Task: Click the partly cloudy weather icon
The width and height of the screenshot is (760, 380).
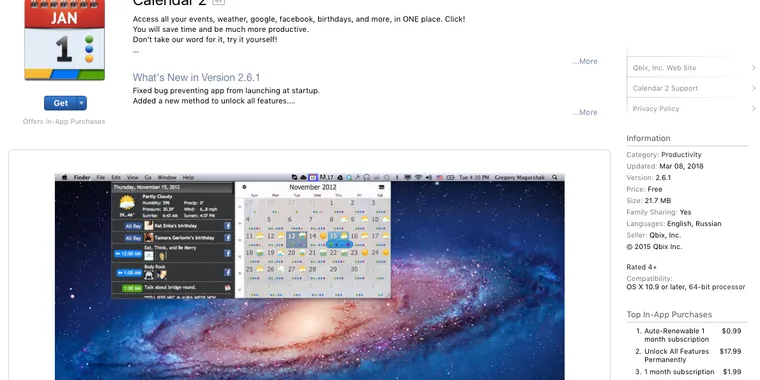Action: coord(127,202)
